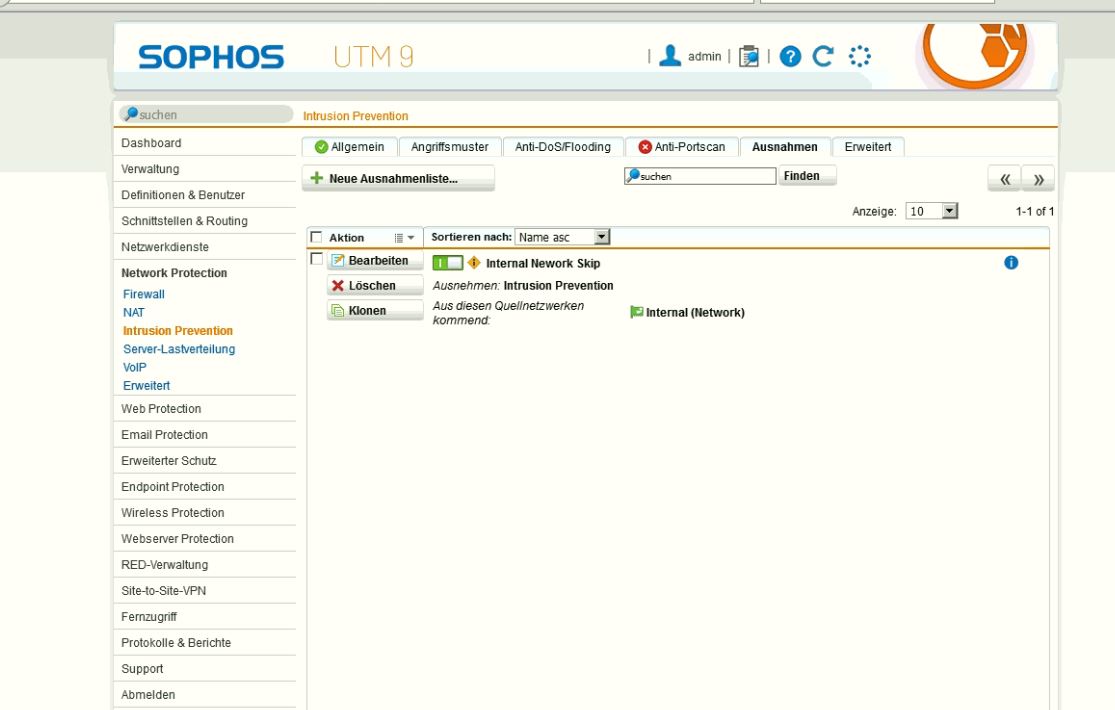1115x710 pixels.
Task: Click the Neue Ausnahmenliste button
Action: (x=398, y=178)
